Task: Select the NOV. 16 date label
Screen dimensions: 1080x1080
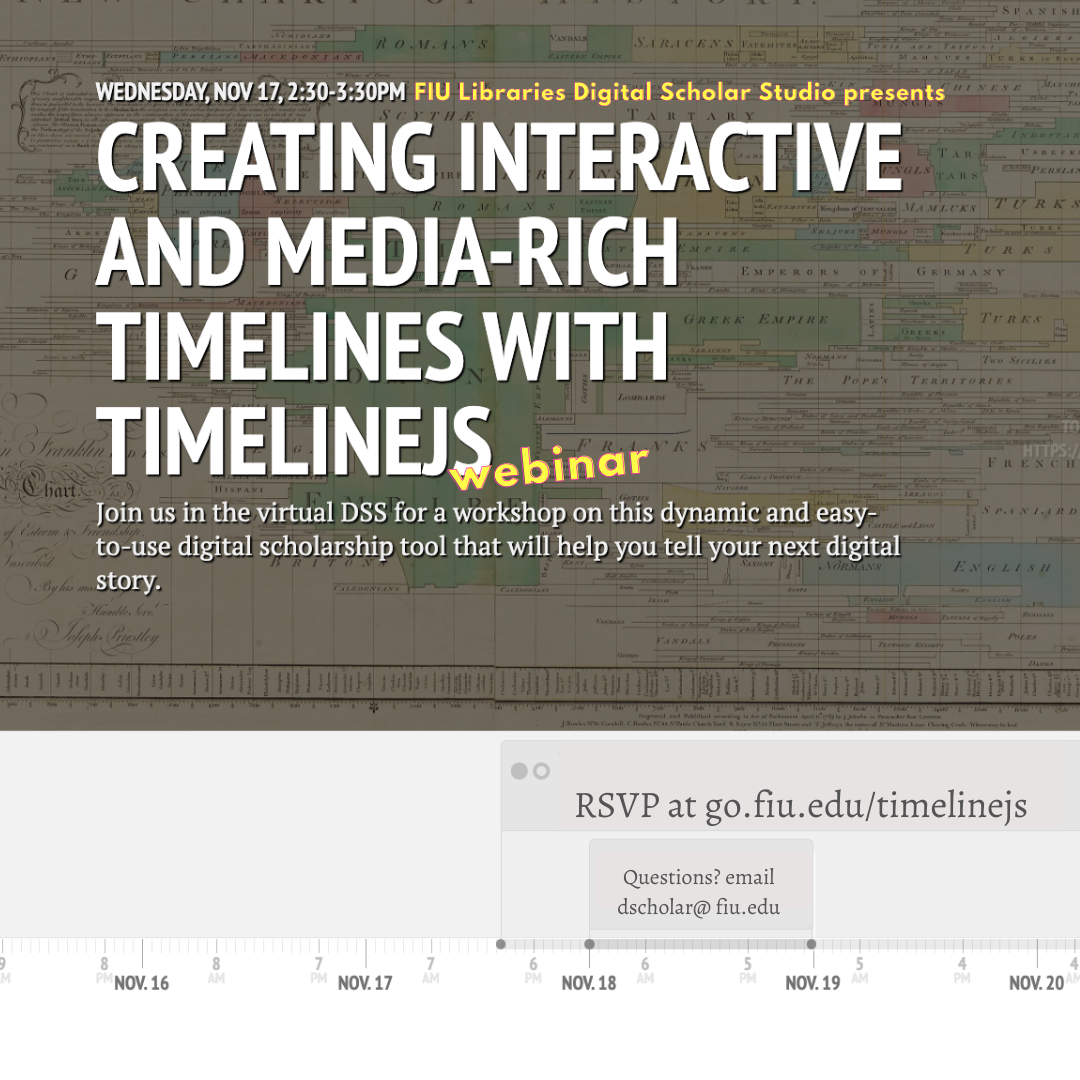Action: pyautogui.click(x=141, y=982)
